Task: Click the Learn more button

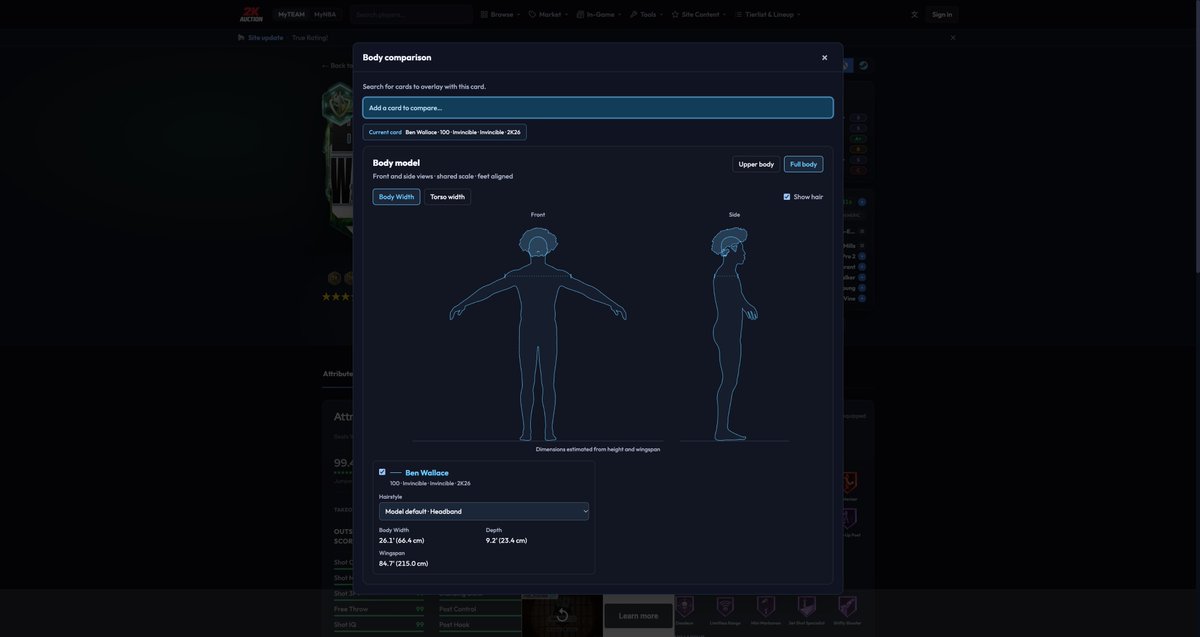Action: point(638,616)
